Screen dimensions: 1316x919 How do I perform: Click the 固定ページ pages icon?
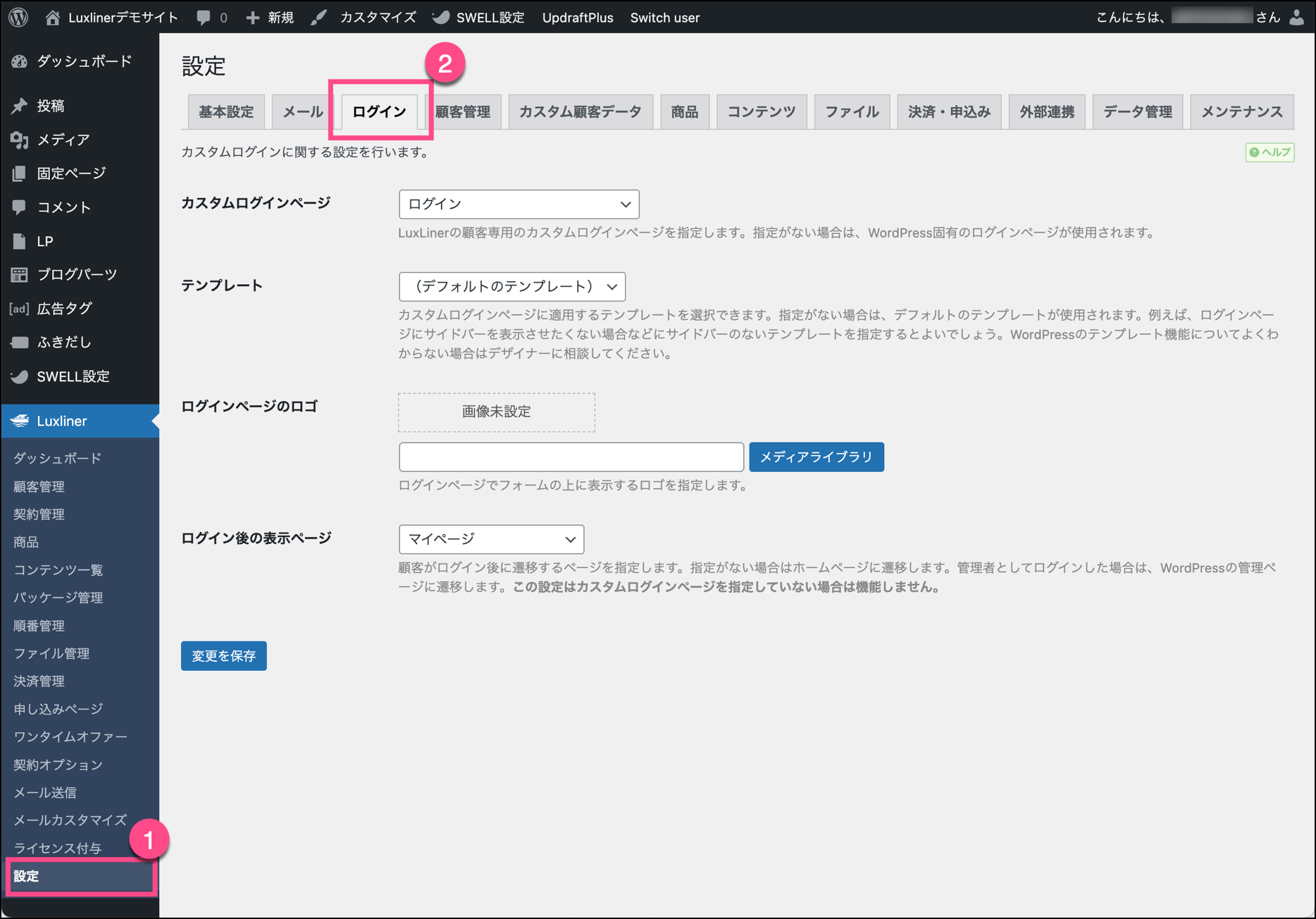[x=20, y=173]
